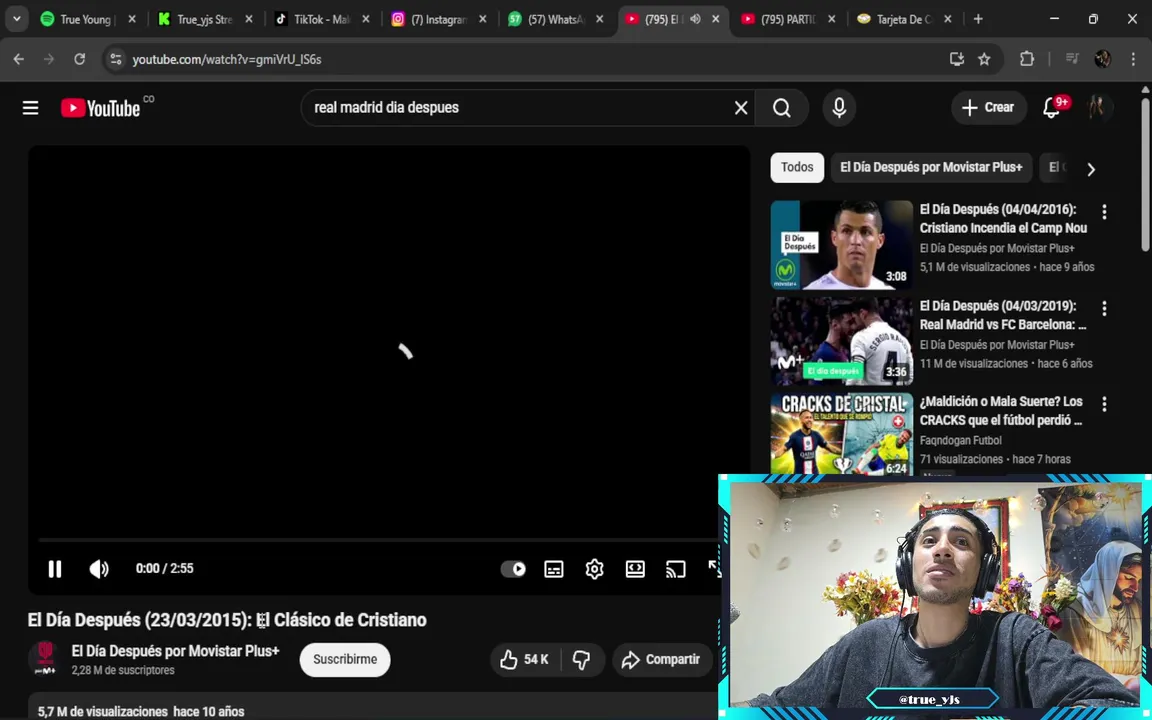
Task: Open the YouTube account avatar menu
Action: (1098, 108)
